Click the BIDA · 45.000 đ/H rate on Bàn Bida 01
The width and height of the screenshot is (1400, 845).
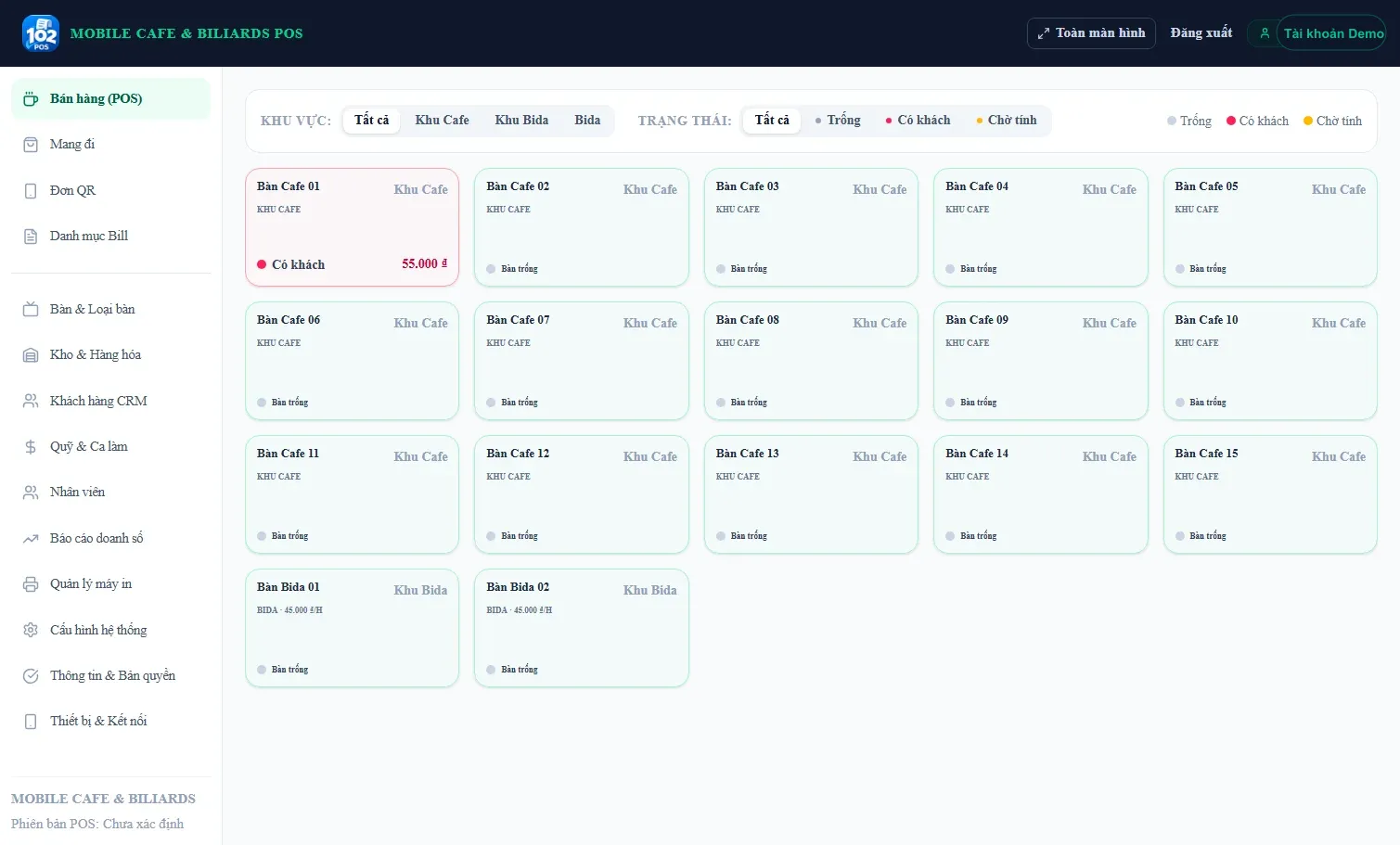[289, 610]
